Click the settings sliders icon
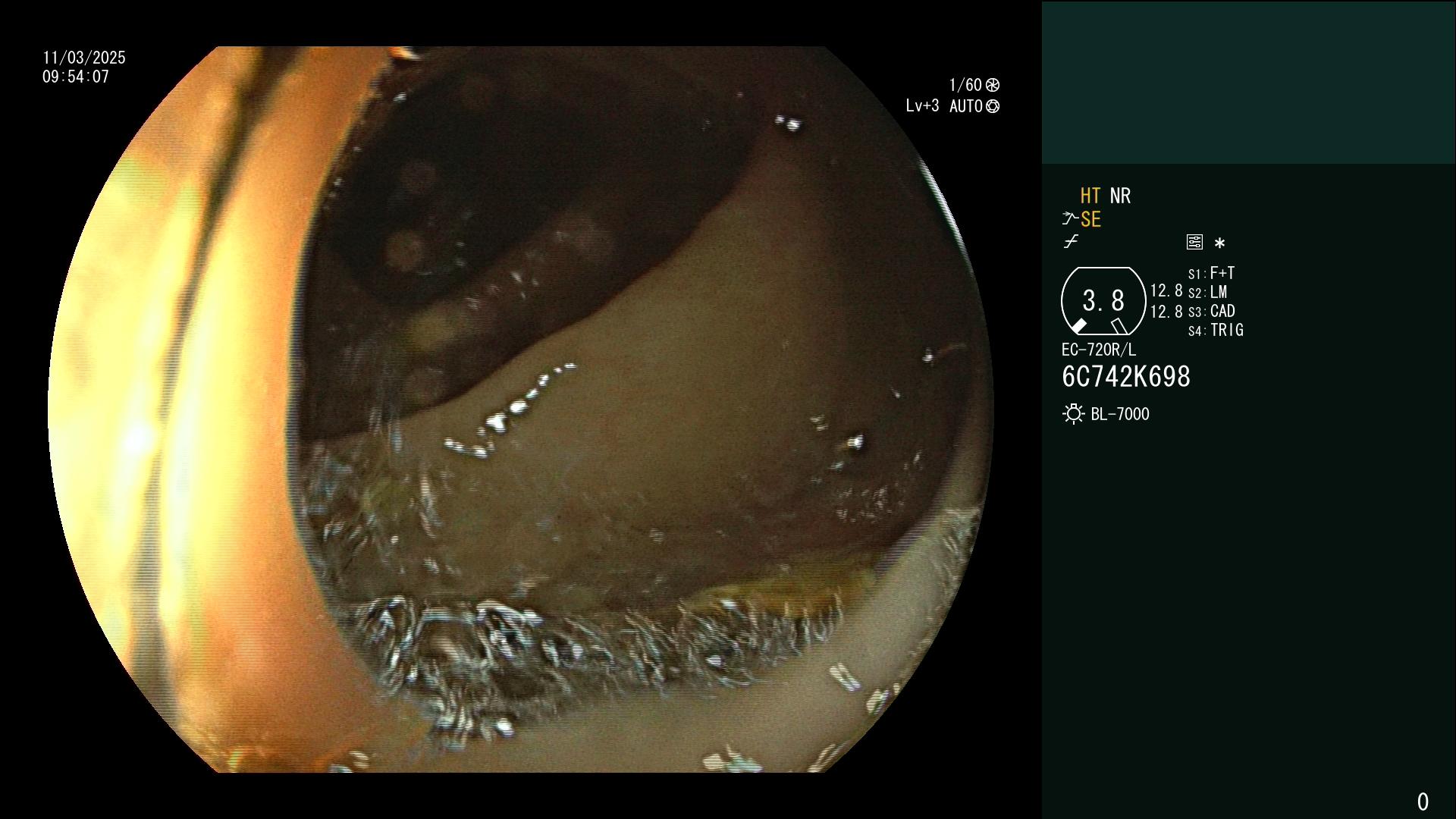1456x819 pixels. [x=1194, y=243]
